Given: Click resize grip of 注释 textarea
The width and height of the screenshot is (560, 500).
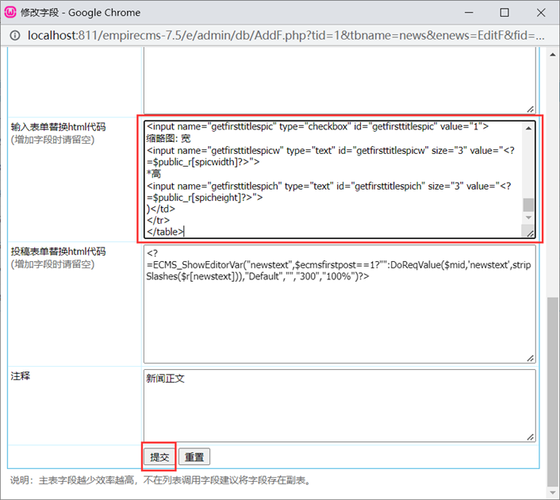Looking at the screenshot, I should click(x=530, y=437).
